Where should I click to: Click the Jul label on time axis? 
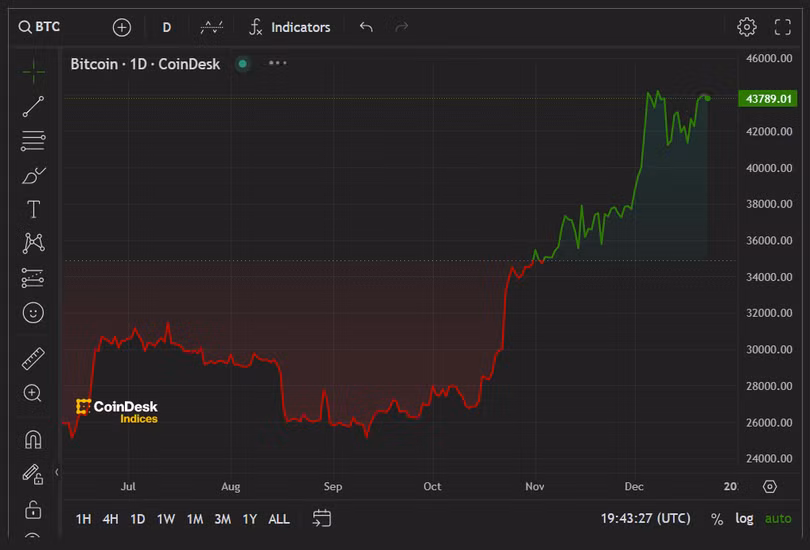[128, 486]
